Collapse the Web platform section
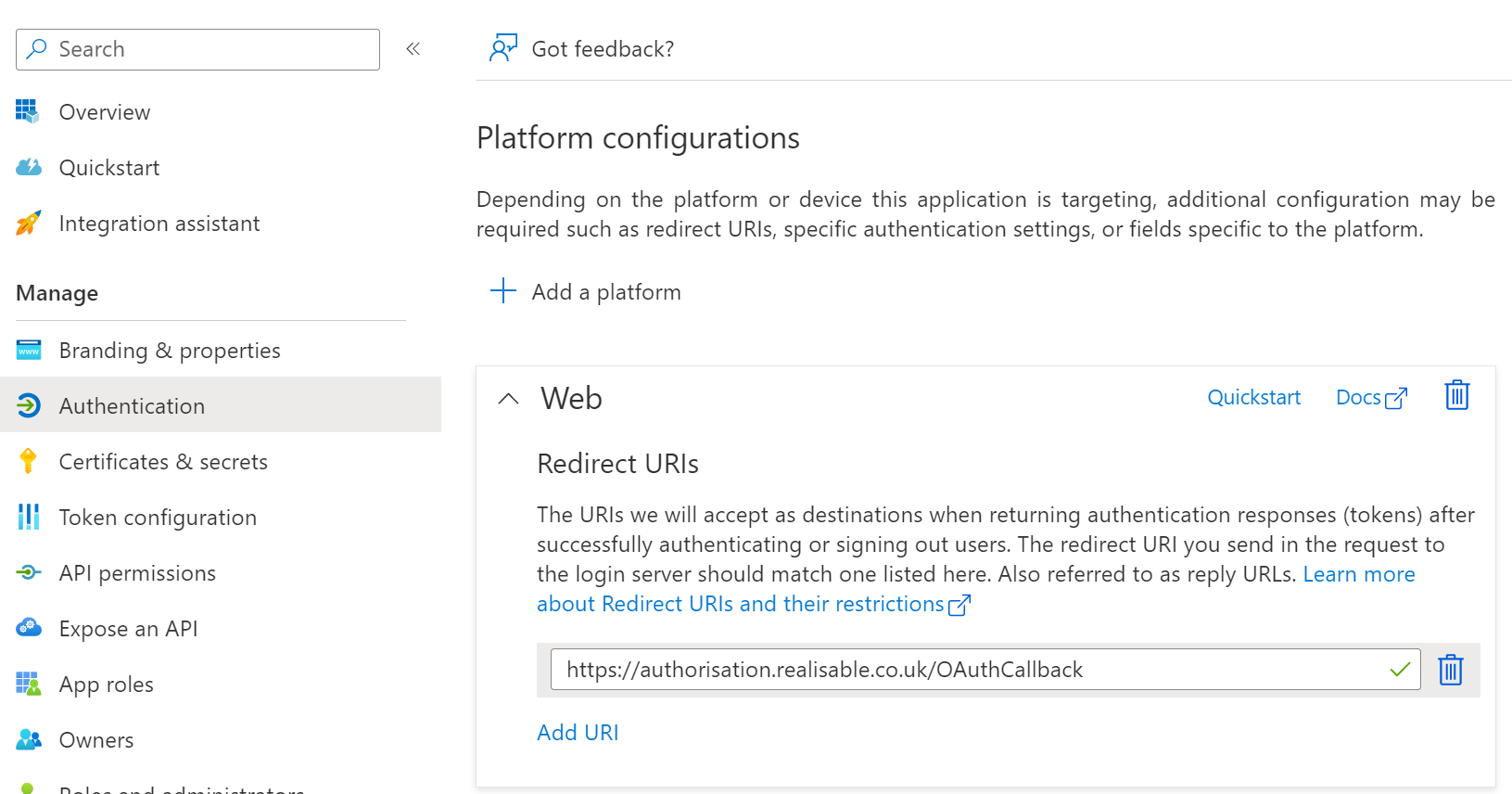The image size is (1512, 794). tap(508, 399)
